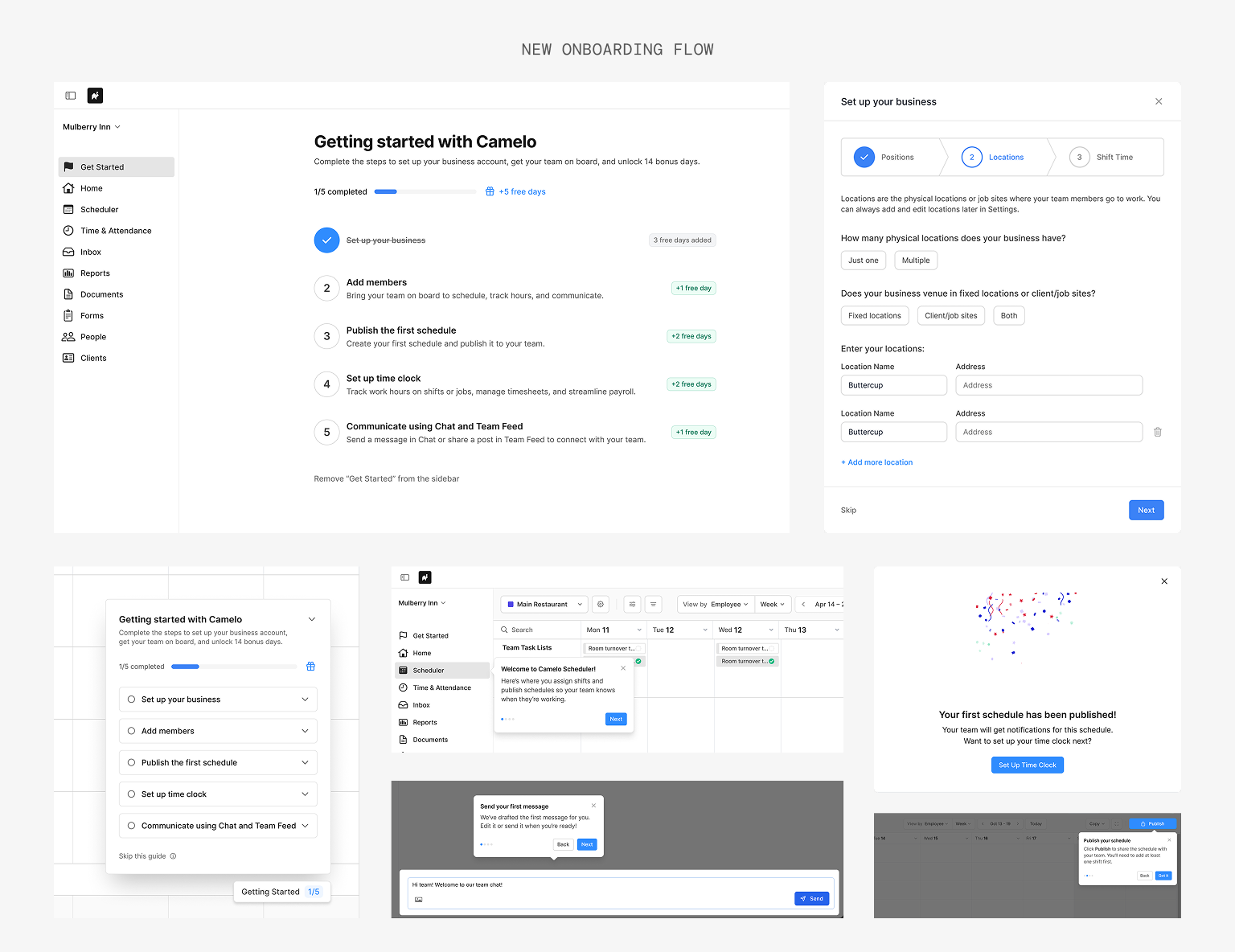Open Home in the top-left sidebar
Viewport: 1235px width, 952px height.
click(91, 188)
